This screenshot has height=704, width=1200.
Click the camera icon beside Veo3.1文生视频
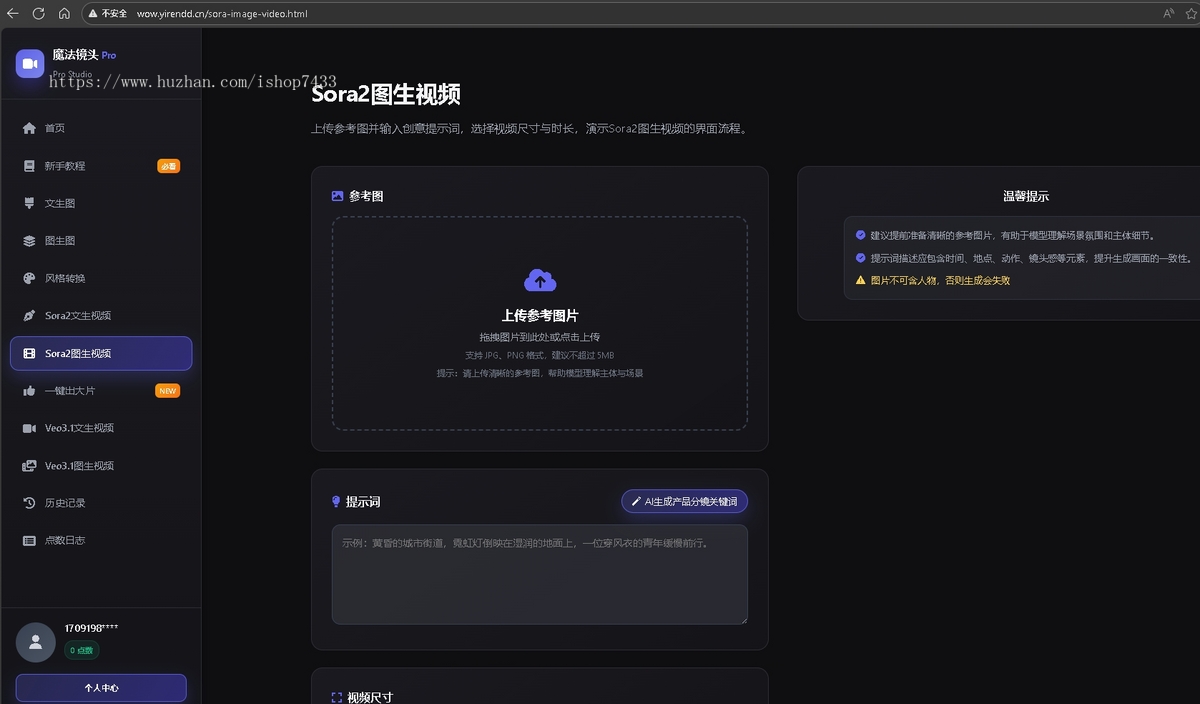click(x=29, y=428)
